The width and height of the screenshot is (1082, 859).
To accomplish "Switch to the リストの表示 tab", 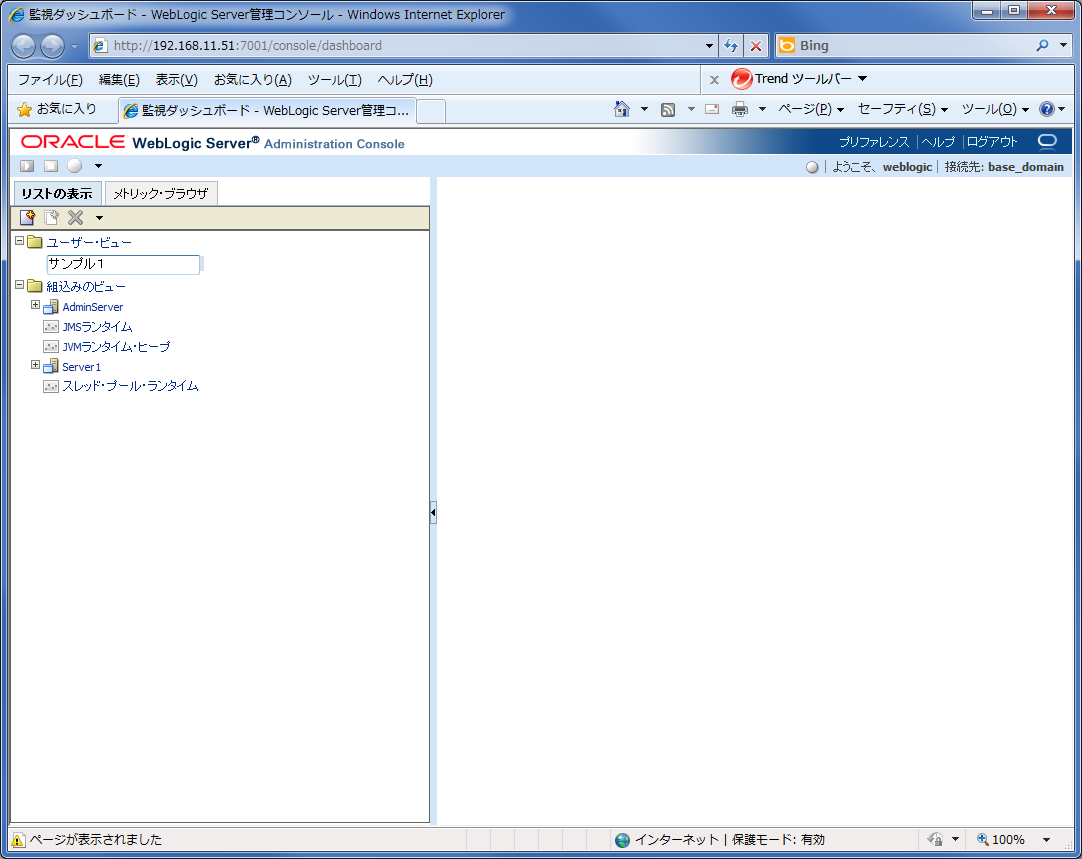I will (57, 194).
